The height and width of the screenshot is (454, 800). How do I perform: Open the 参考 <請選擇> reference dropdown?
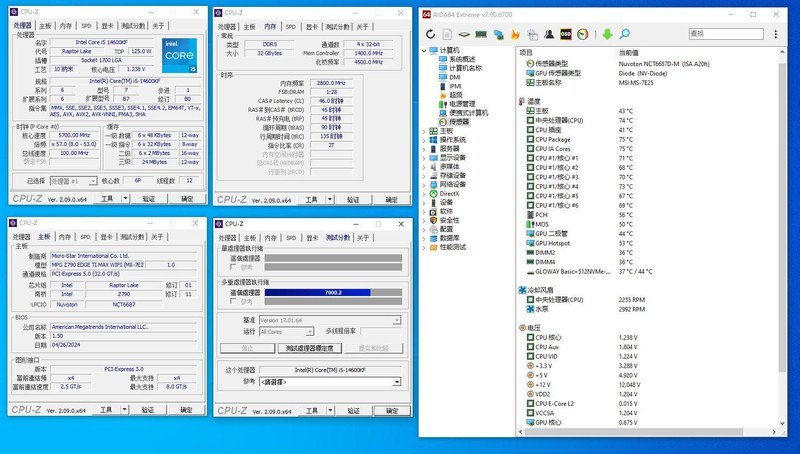396,382
